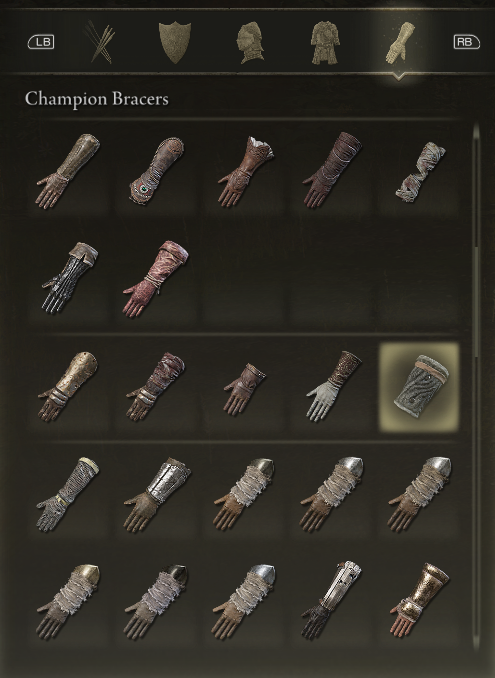Image resolution: width=495 pixels, height=678 pixels.
Task: Switch to the shield category tab
Action: point(175,42)
